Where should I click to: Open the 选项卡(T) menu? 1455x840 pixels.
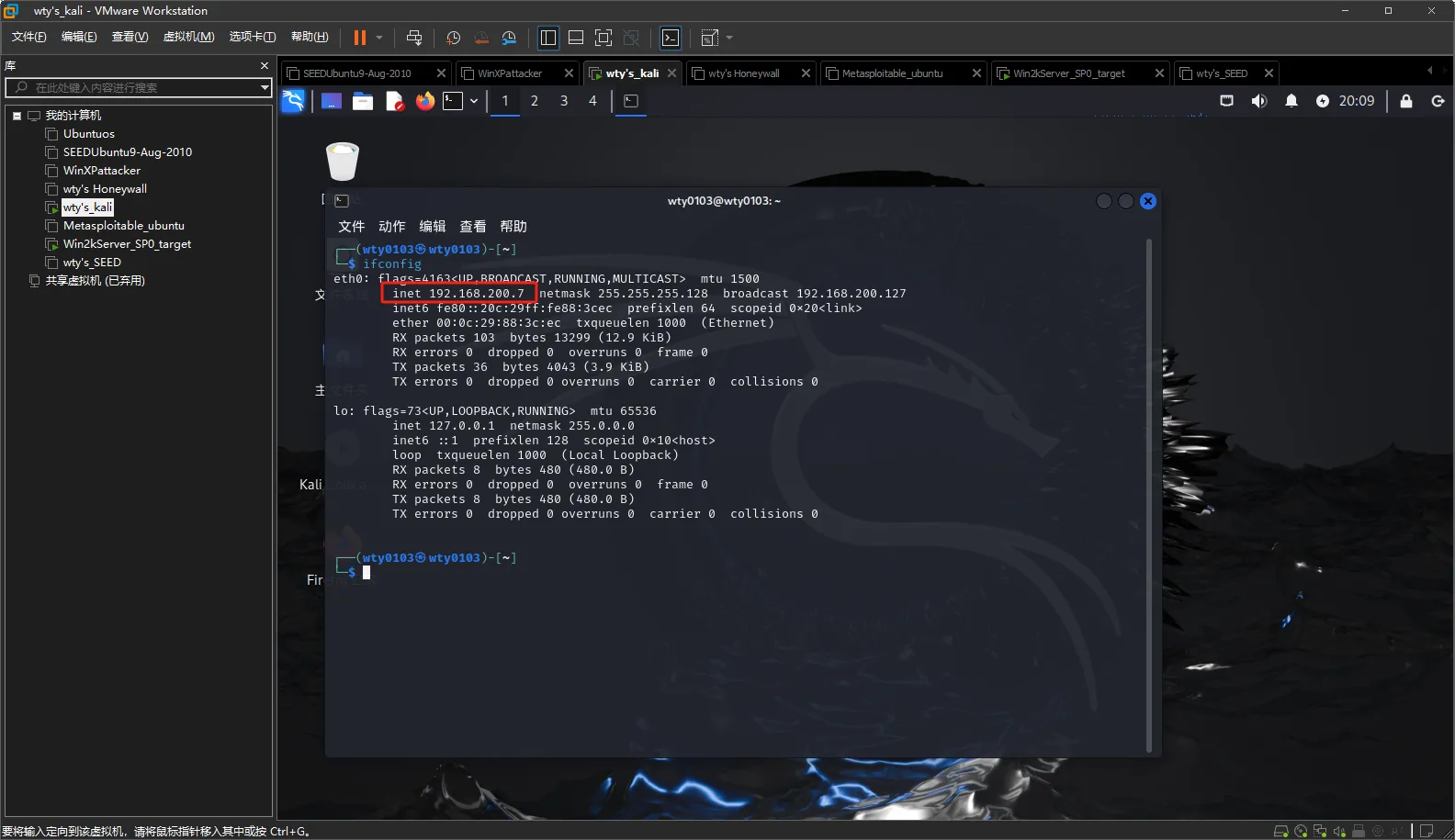click(x=253, y=37)
